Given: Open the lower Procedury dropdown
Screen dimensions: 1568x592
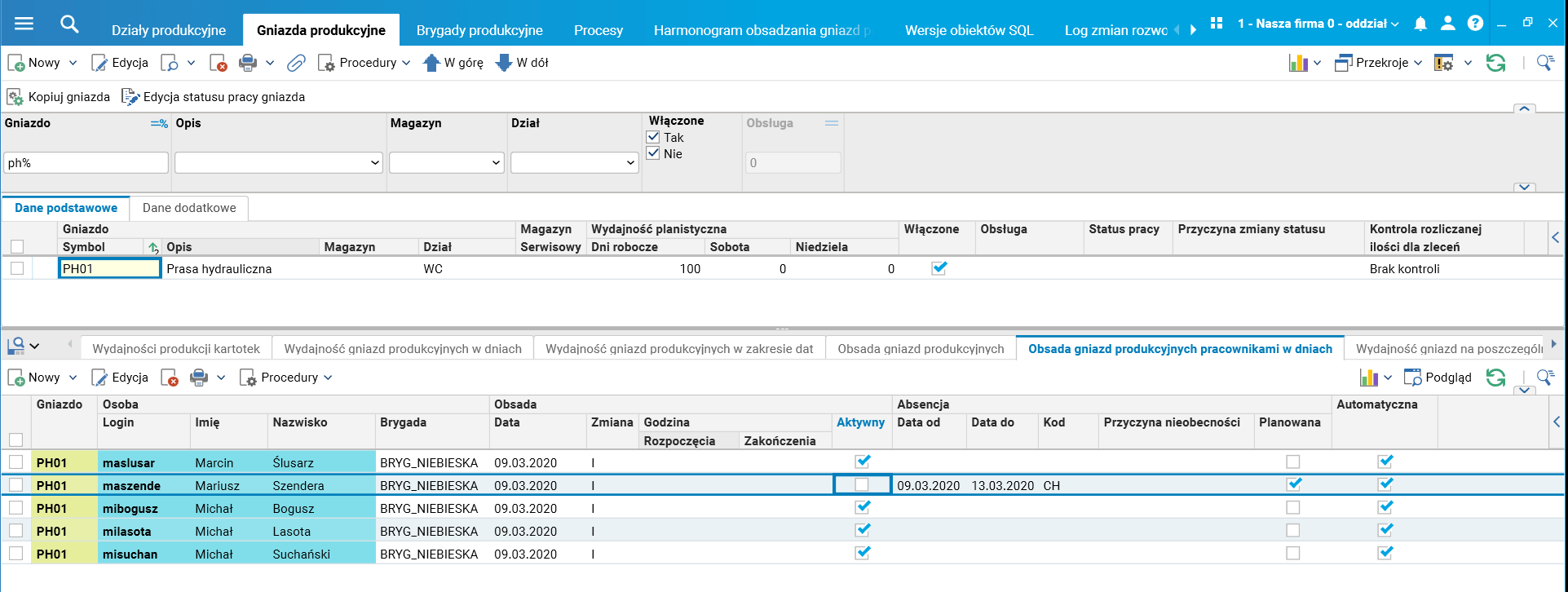Looking at the screenshot, I should 285,378.
